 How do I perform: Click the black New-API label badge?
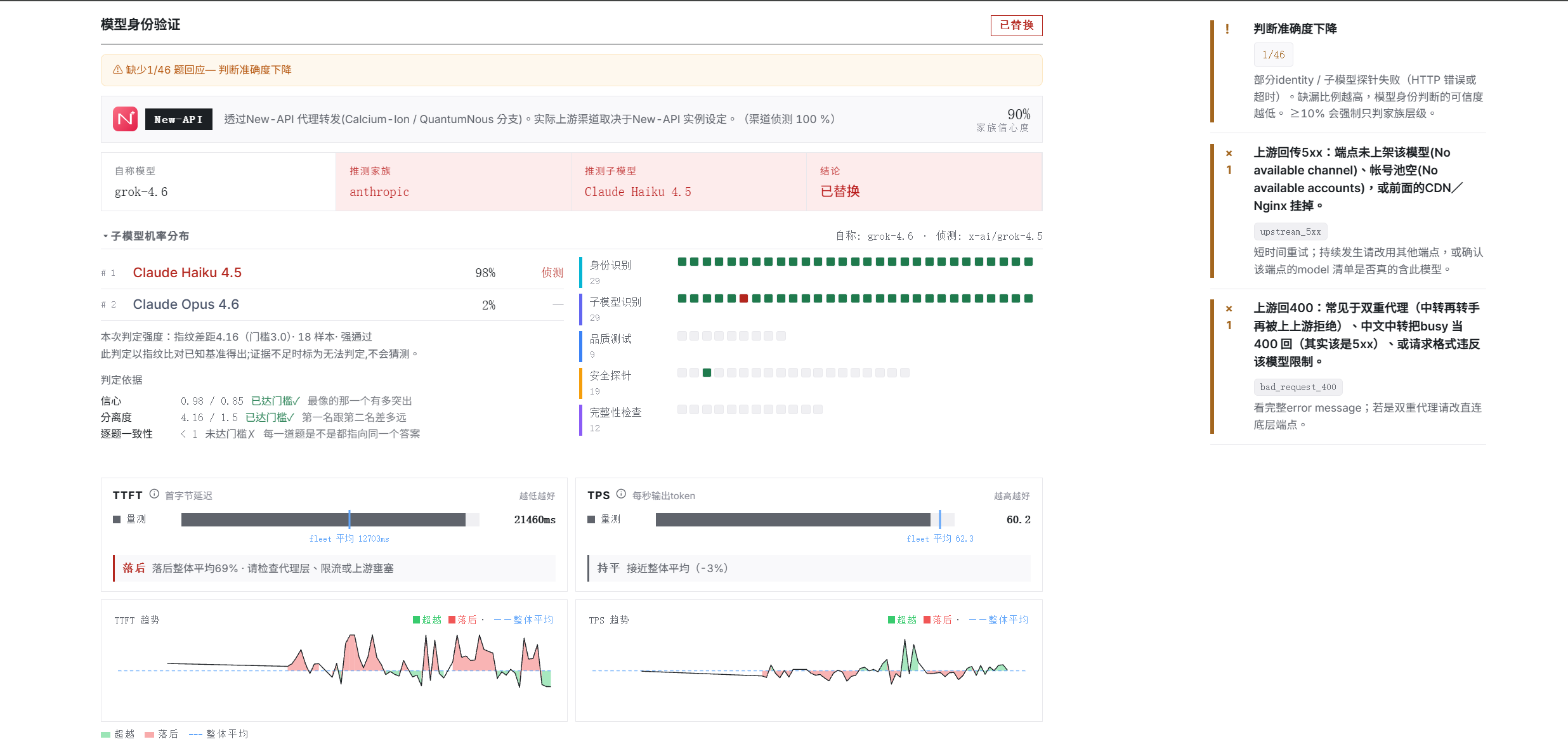pyautogui.click(x=178, y=119)
